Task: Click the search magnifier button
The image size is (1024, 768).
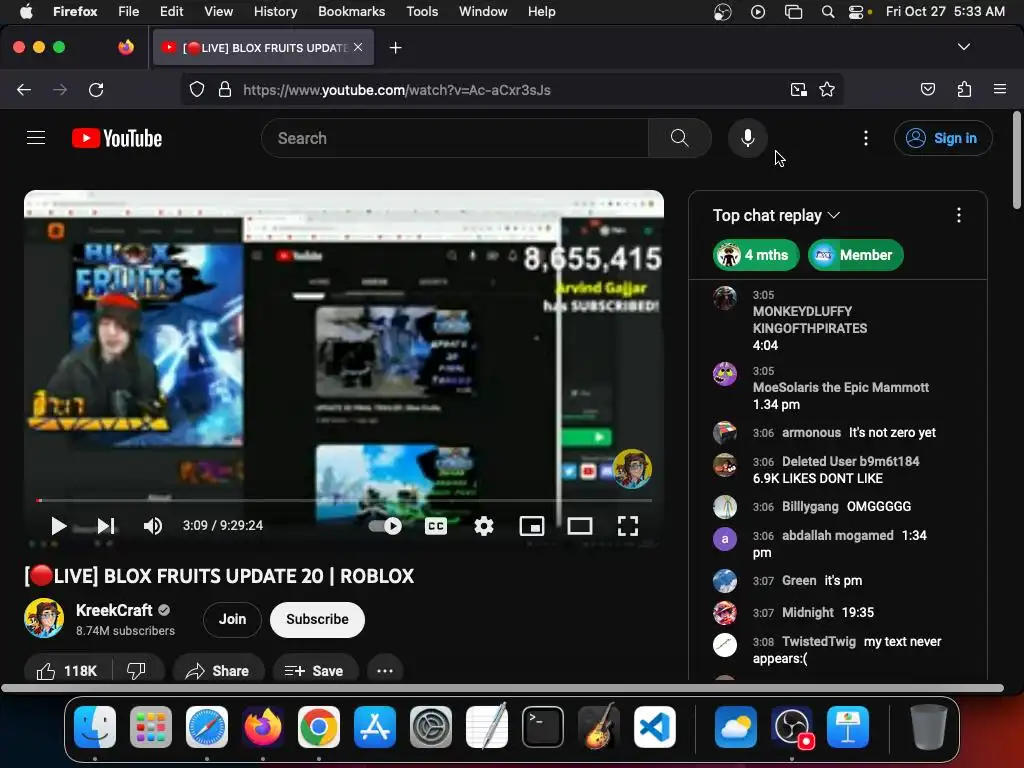Action: (680, 138)
